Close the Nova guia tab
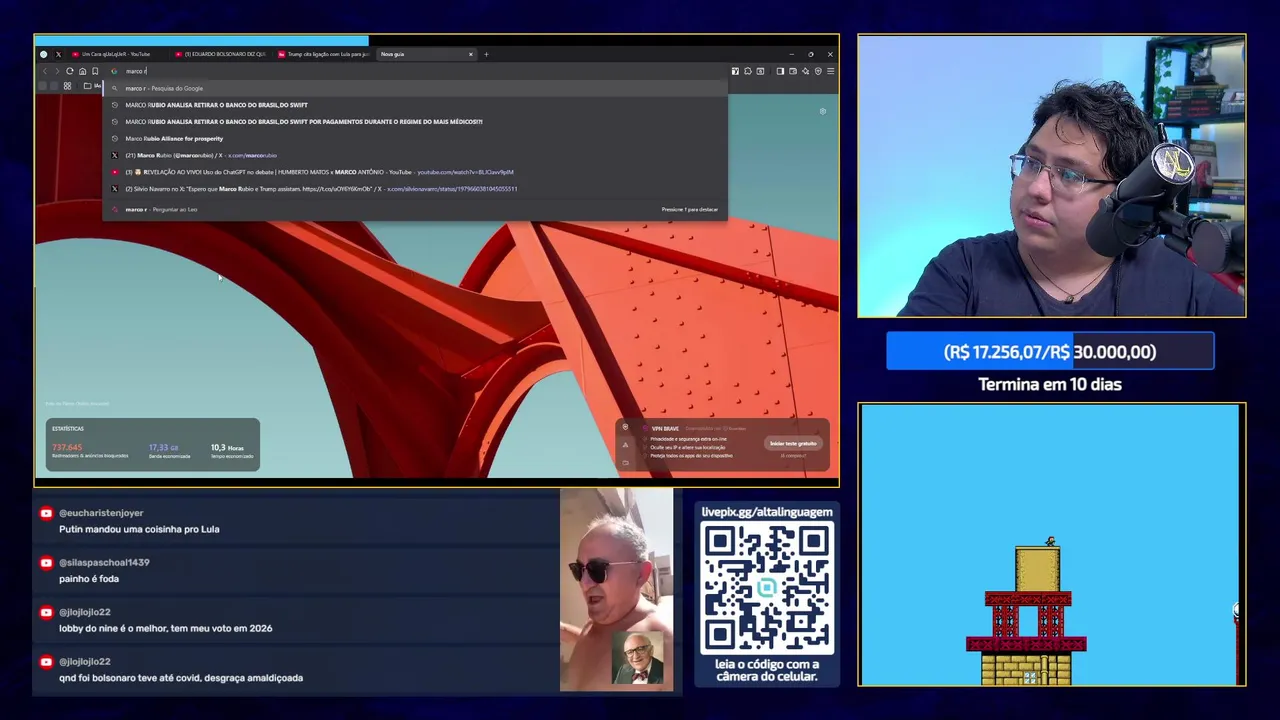 (x=470, y=54)
